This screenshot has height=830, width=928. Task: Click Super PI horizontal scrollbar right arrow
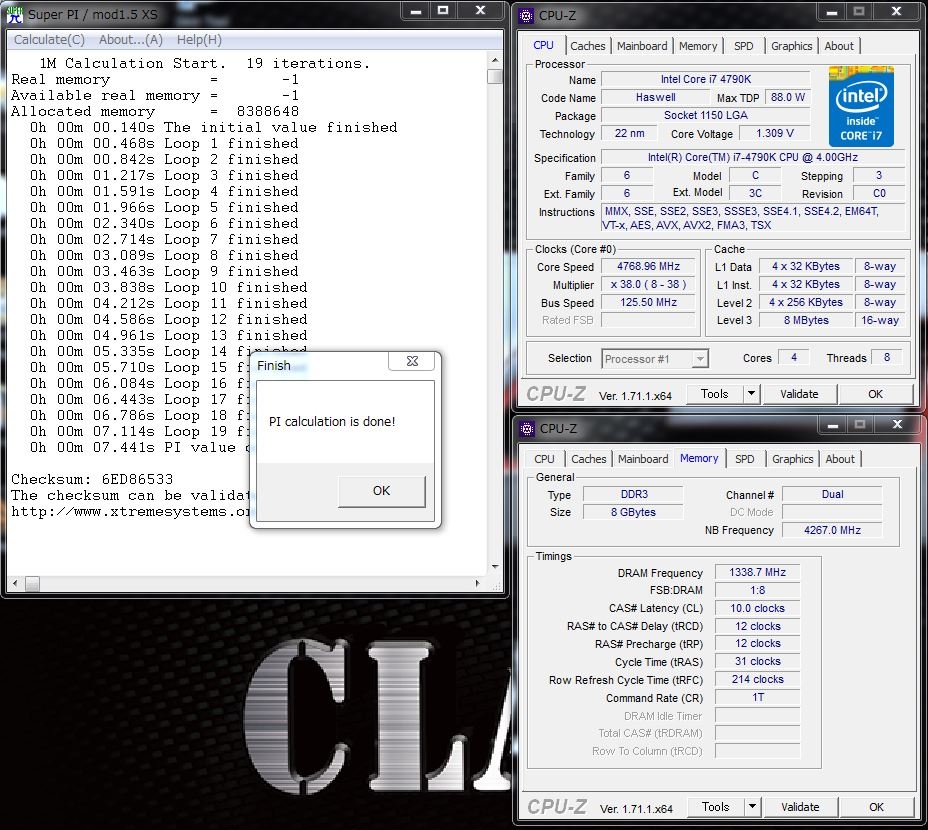point(477,584)
